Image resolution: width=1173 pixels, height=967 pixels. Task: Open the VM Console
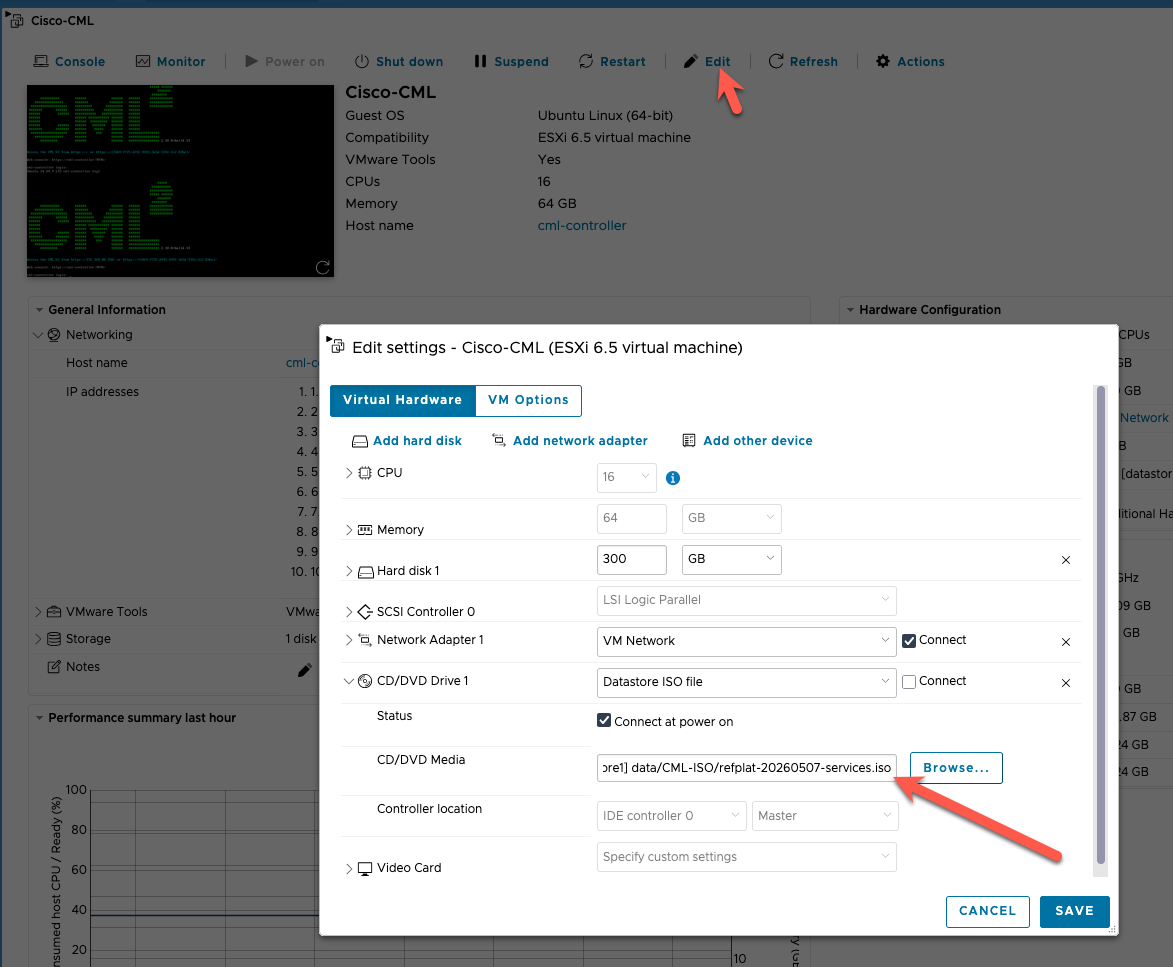pos(69,61)
